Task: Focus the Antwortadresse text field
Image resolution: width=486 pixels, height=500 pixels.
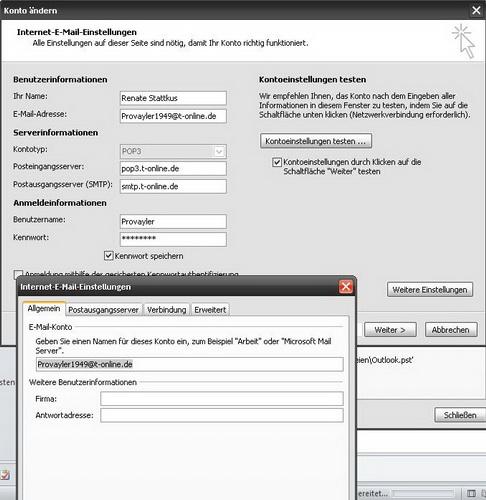Action: click(222, 415)
